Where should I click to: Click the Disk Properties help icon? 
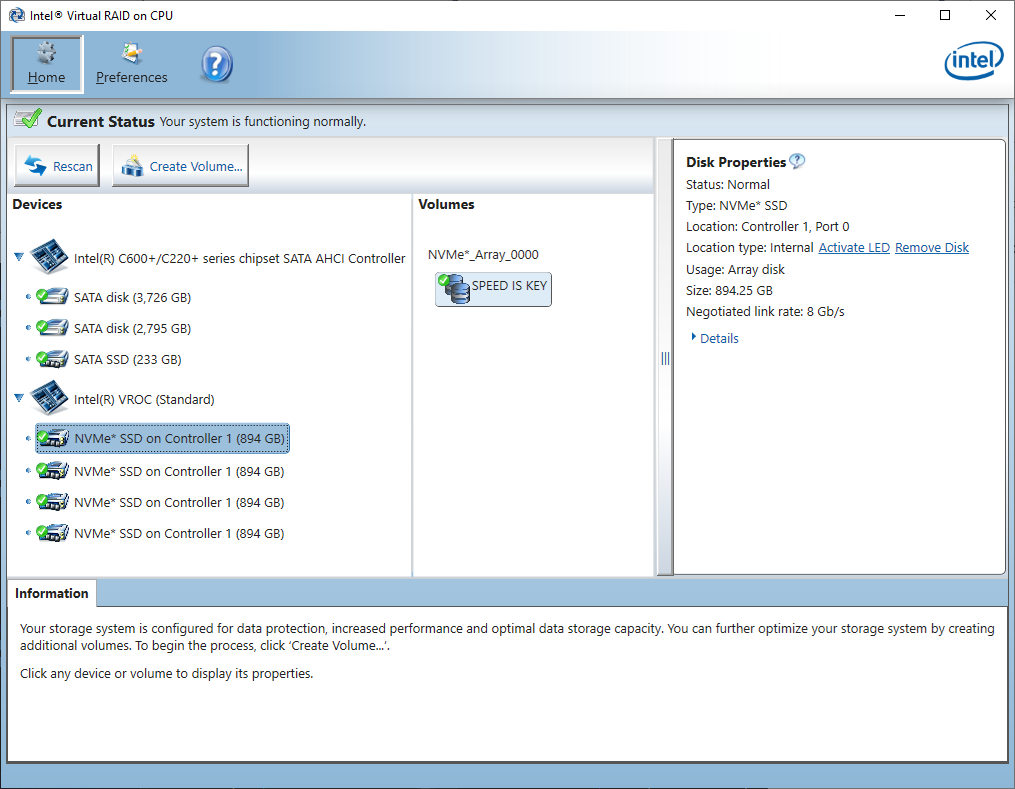click(797, 161)
